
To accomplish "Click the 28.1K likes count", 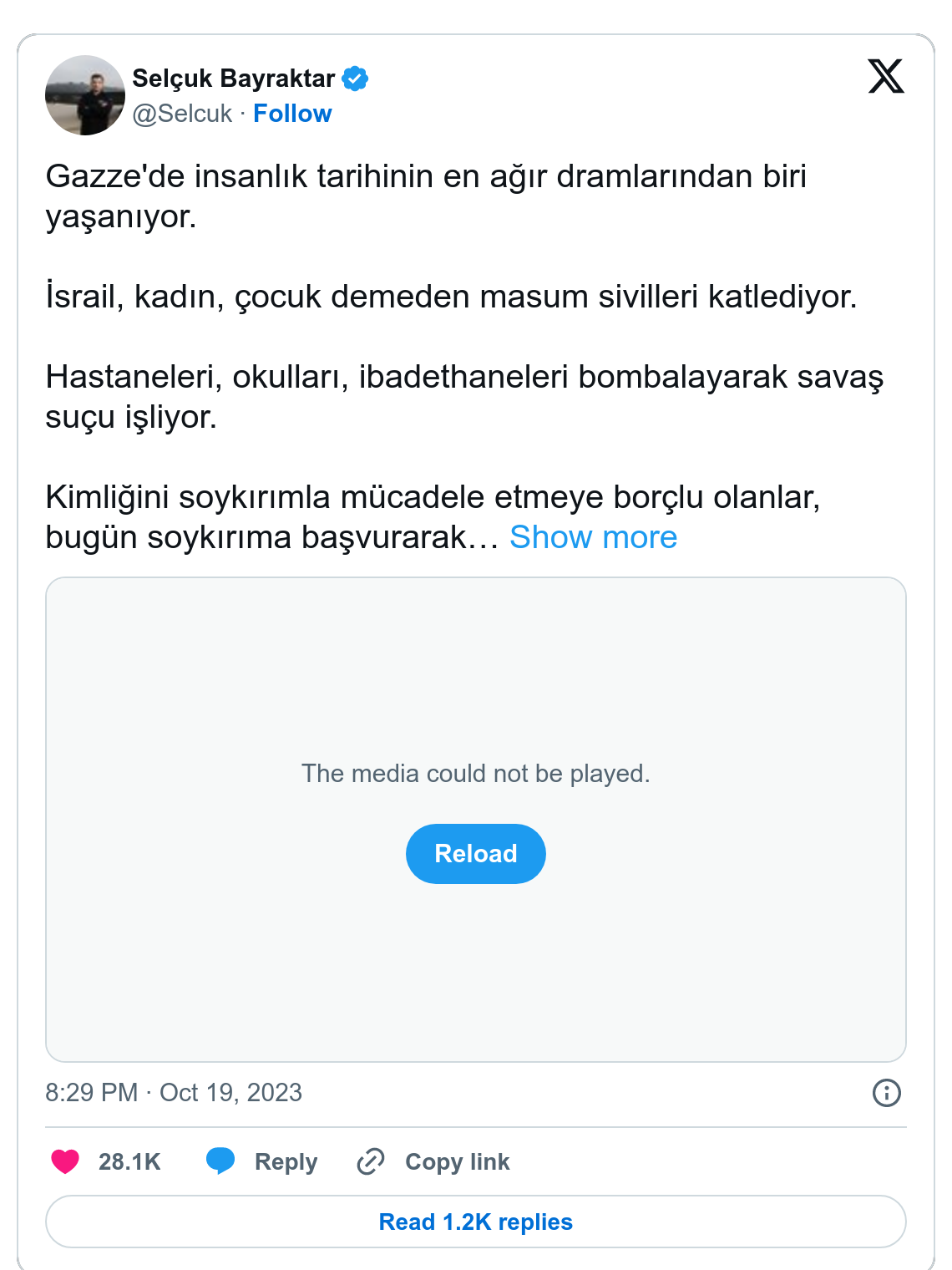I will click(129, 1161).
